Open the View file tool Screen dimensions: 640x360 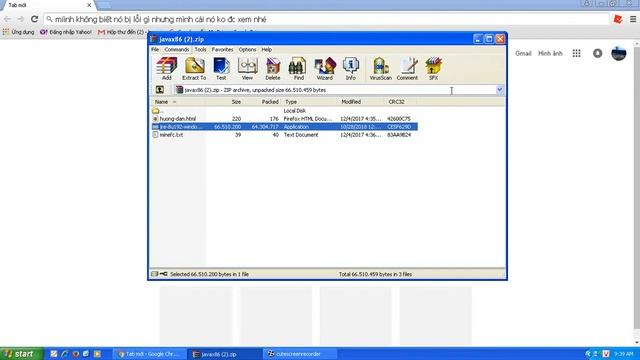coord(247,68)
